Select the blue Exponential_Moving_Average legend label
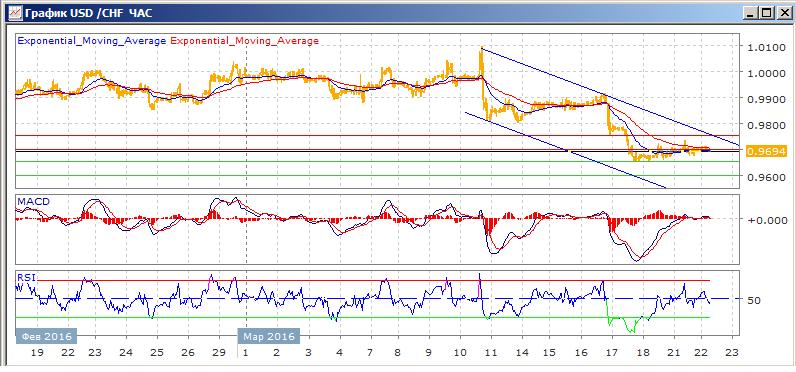Viewport: 796px width, 372px height. [x=92, y=41]
